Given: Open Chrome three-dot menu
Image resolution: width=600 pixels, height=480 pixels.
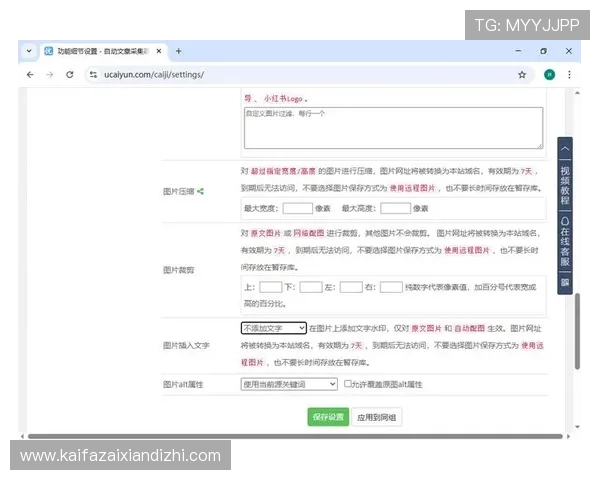Looking at the screenshot, I should tap(569, 75).
